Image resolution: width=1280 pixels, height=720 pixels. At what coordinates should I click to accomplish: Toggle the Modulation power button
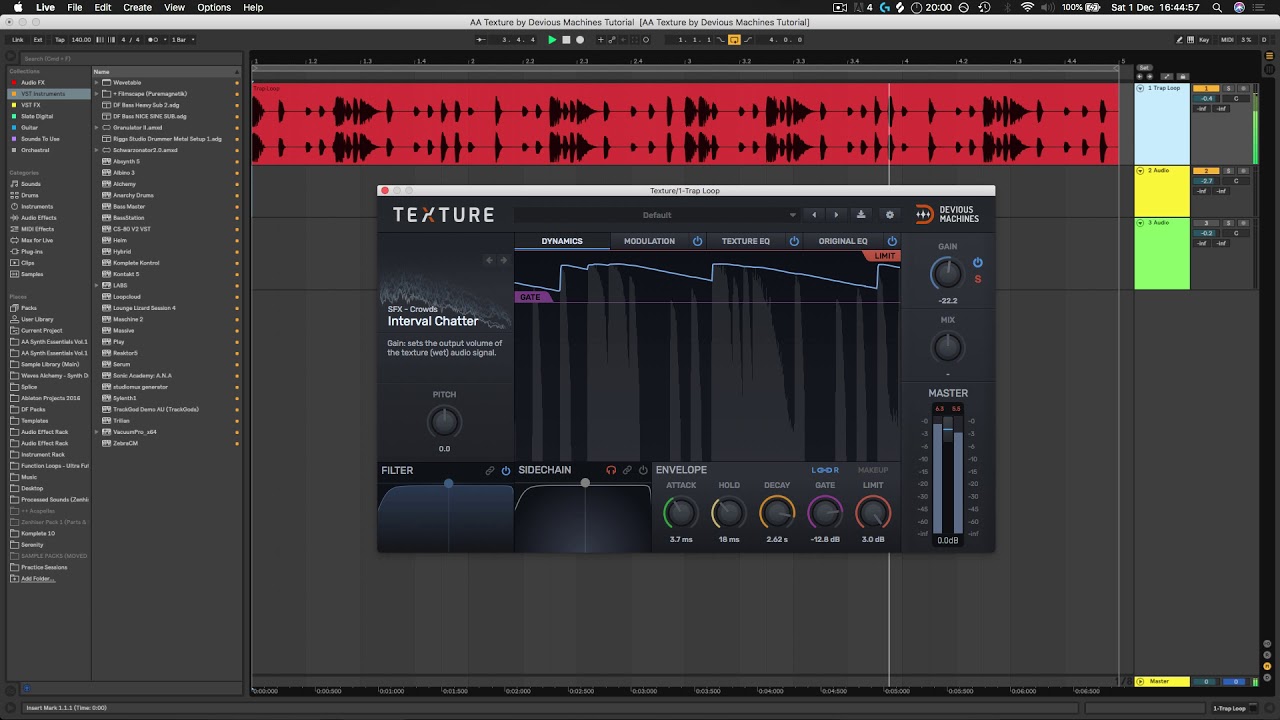click(698, 241)
